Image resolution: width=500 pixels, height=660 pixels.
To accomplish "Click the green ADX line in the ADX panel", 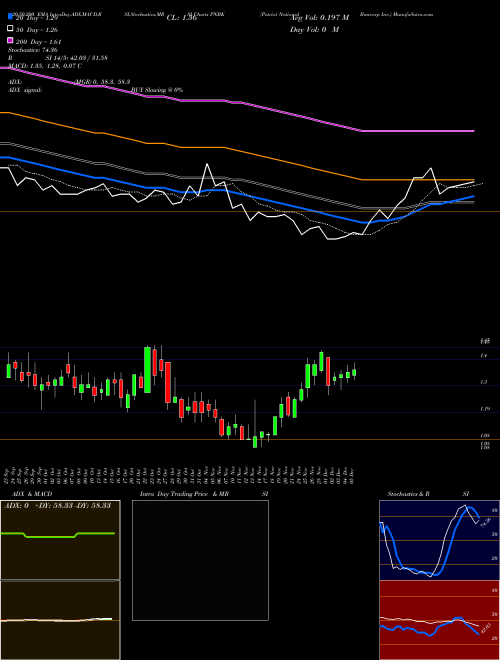I will [58, 535].
